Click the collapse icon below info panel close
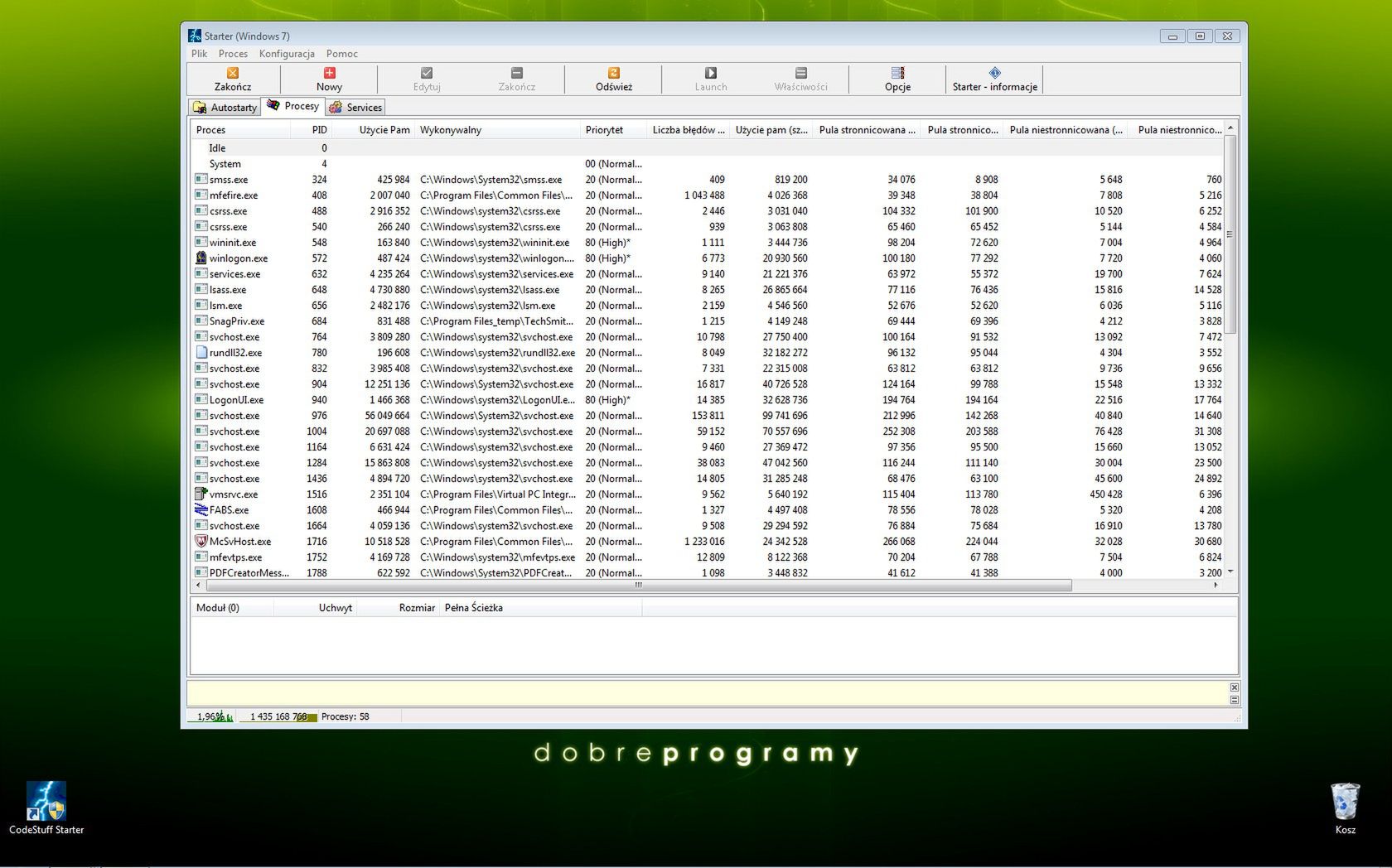Screen dimensions: 1392x868 (1234, 700)
